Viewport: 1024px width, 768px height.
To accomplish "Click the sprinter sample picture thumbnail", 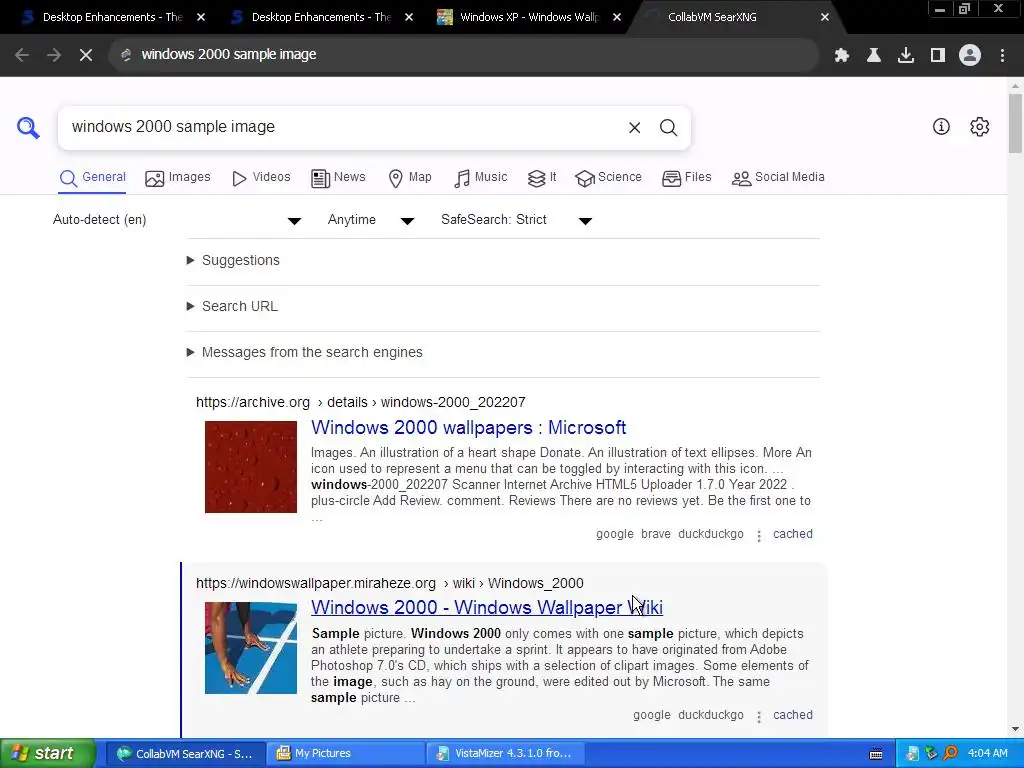I will [251, 648].
